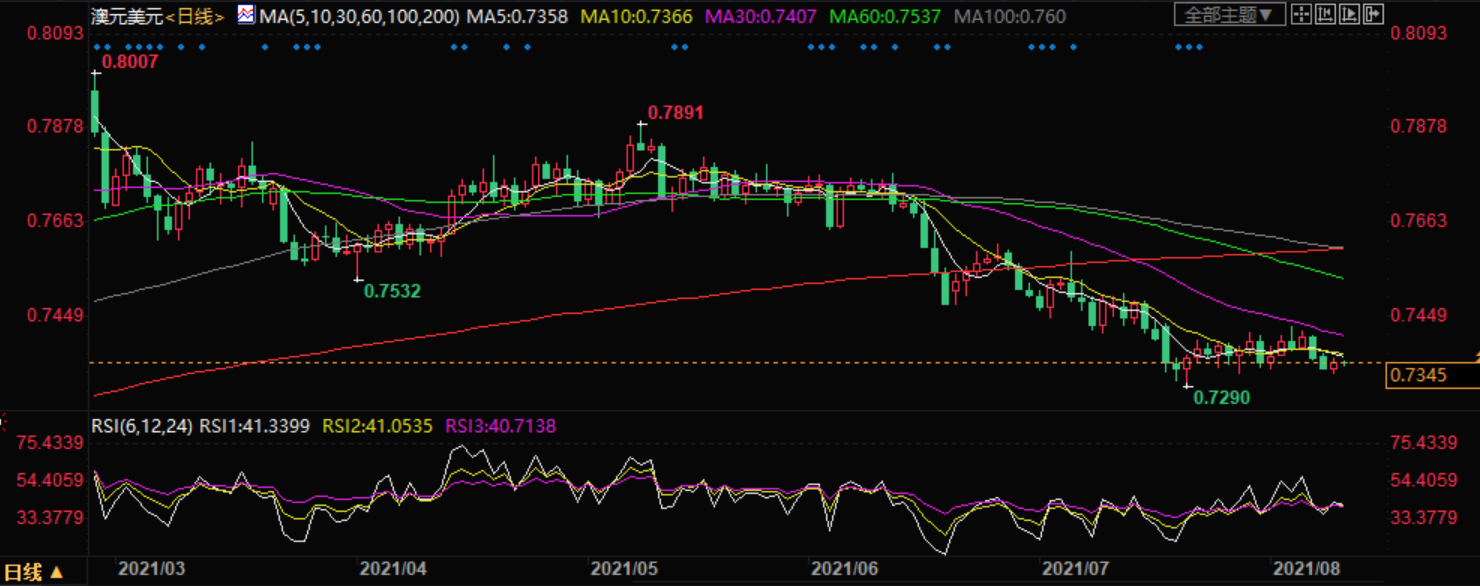Click the left RSI axis 75.4339 label
Viewport: 1480px width, 586px height.
(x=49, y=443)
